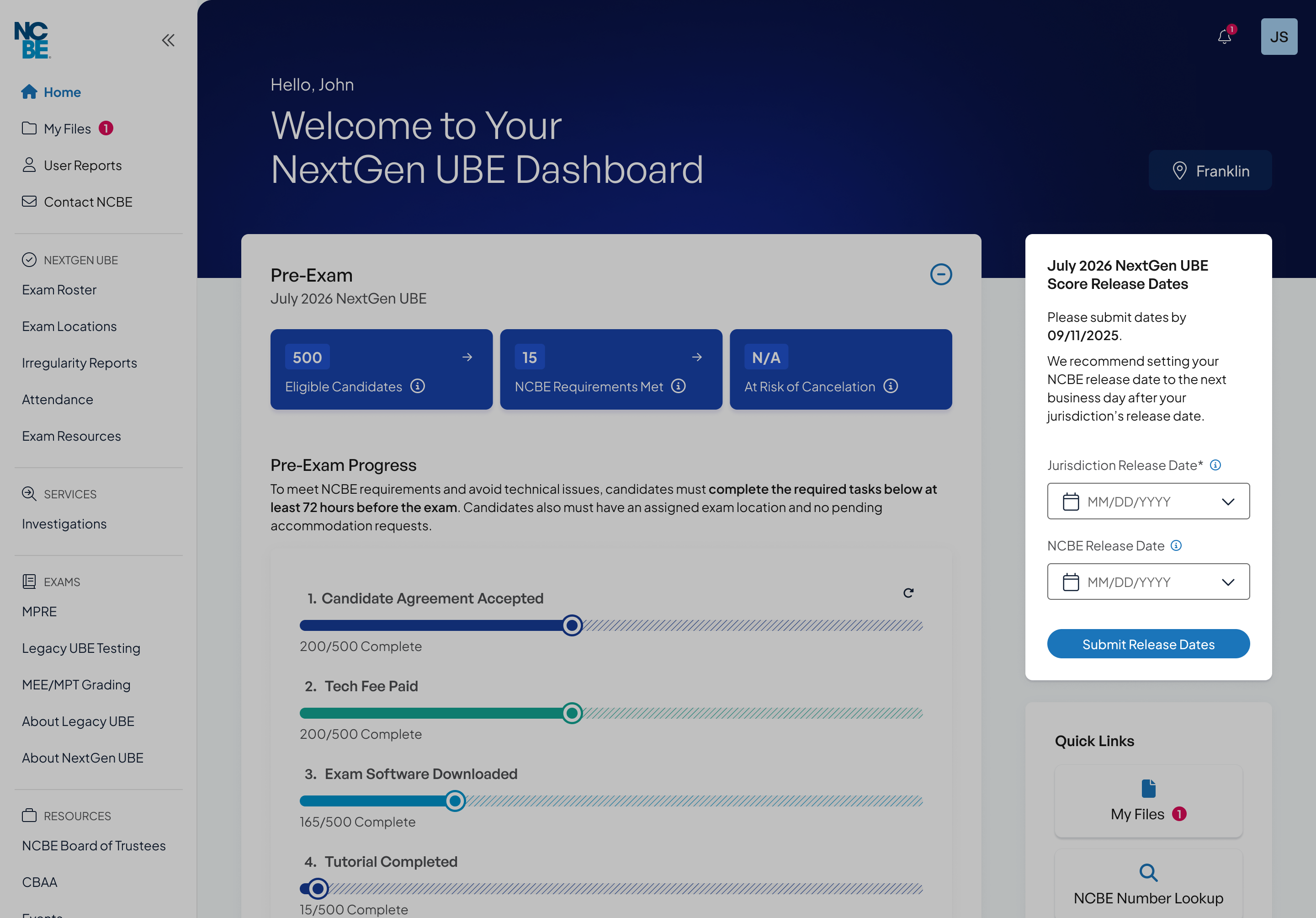Open Exam Resources page
The height and width of the screenshot is (918, 1316).
pos(72,436)
